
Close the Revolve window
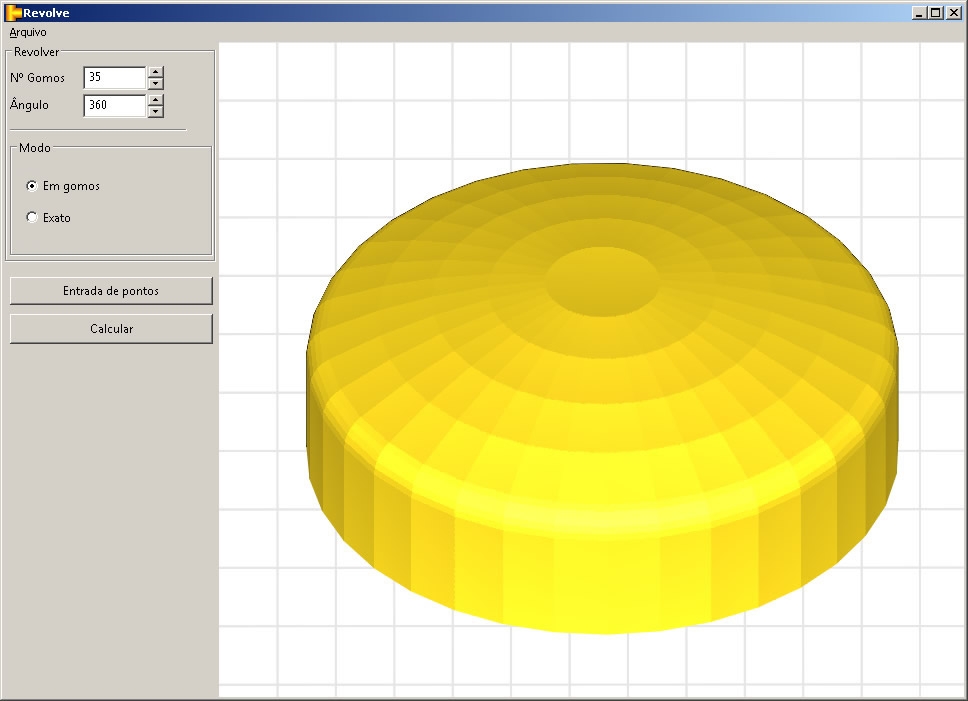click(x=952, y=13)
